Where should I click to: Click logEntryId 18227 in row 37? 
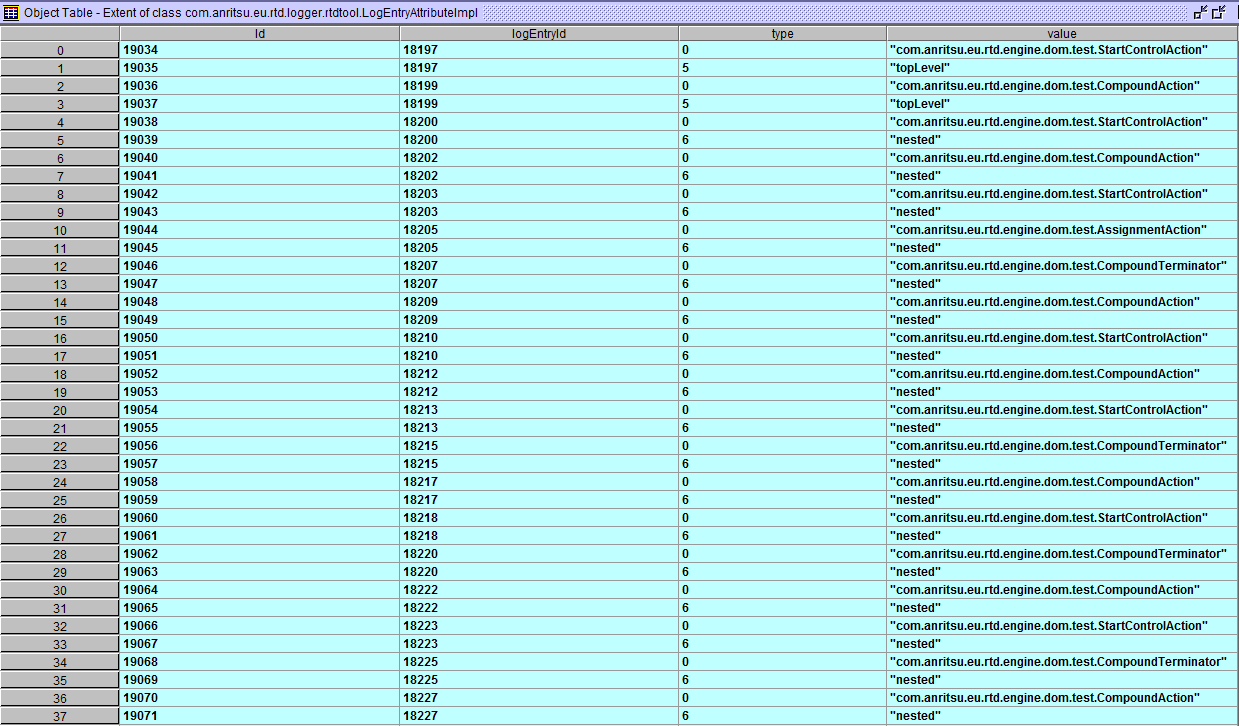(x=539, y=716)
